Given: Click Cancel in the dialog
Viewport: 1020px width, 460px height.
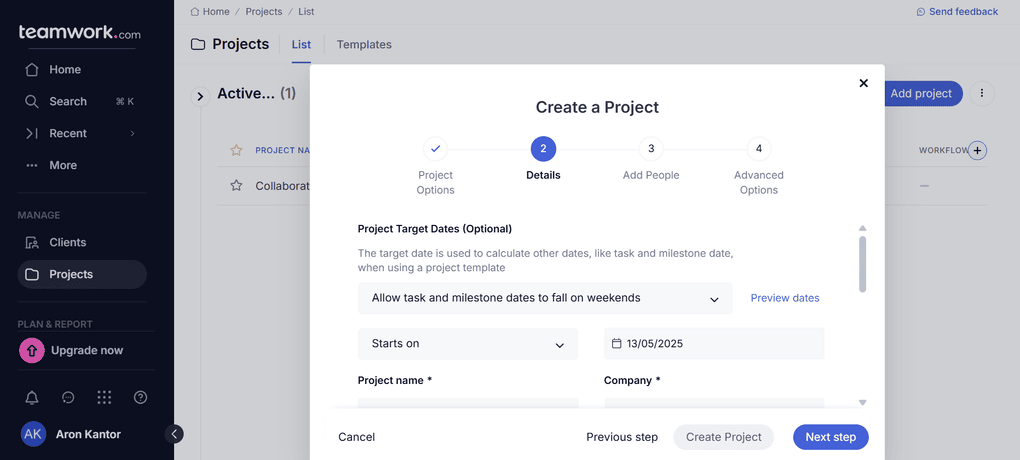Looking at the screenshot, I should (356, 437).
